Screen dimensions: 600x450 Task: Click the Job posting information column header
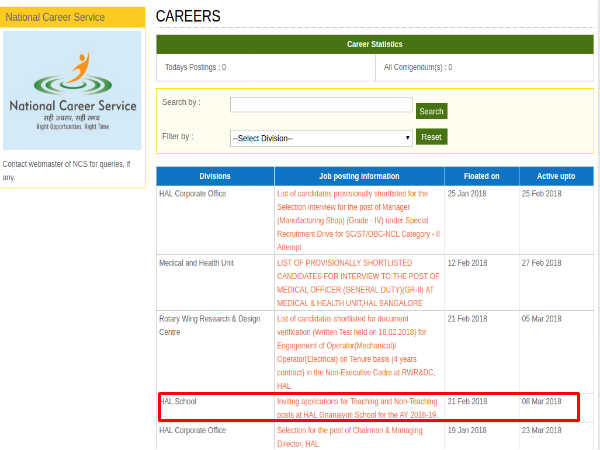pos(359,176)
